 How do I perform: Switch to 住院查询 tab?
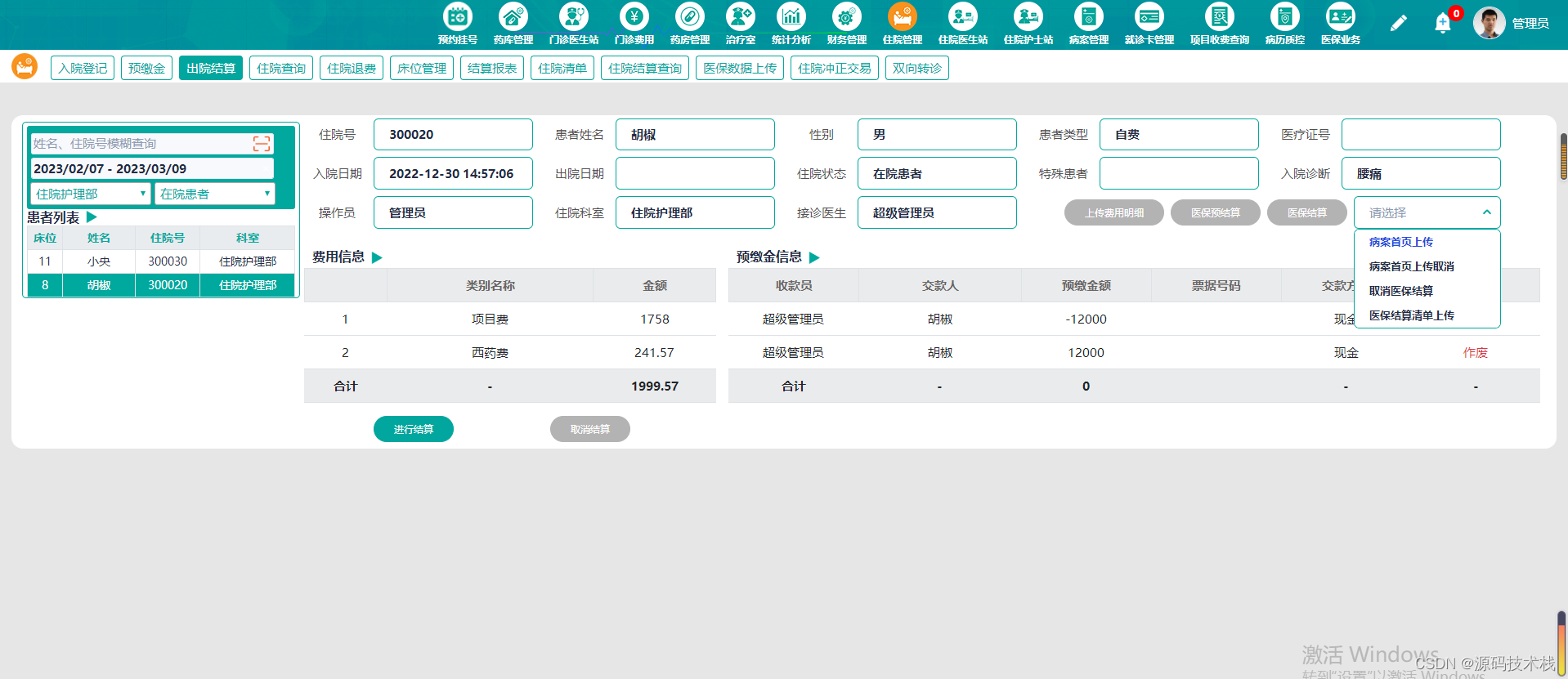click(x=281, y=68)
